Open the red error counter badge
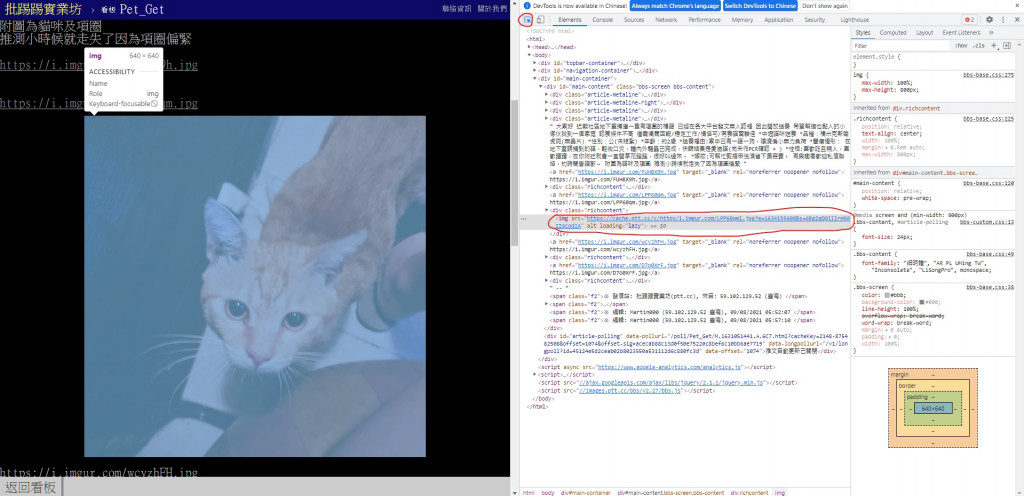The image size is (1024, 496). [970, 20]
